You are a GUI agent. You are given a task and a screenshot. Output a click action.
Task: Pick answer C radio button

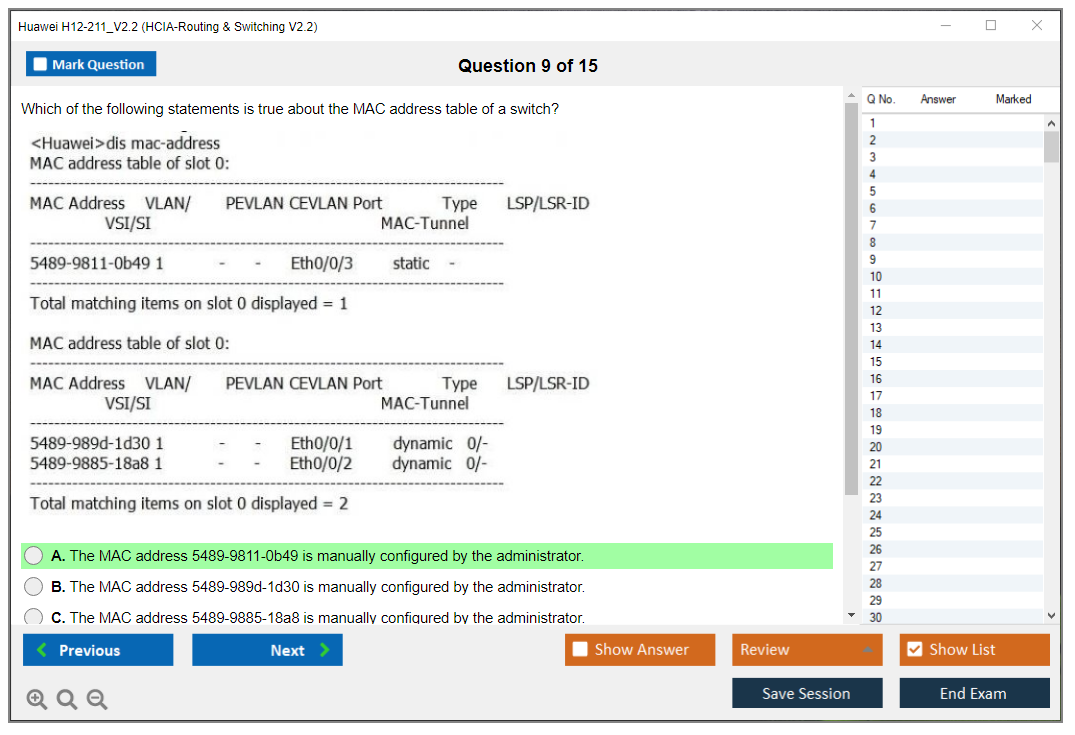(34, 617)
